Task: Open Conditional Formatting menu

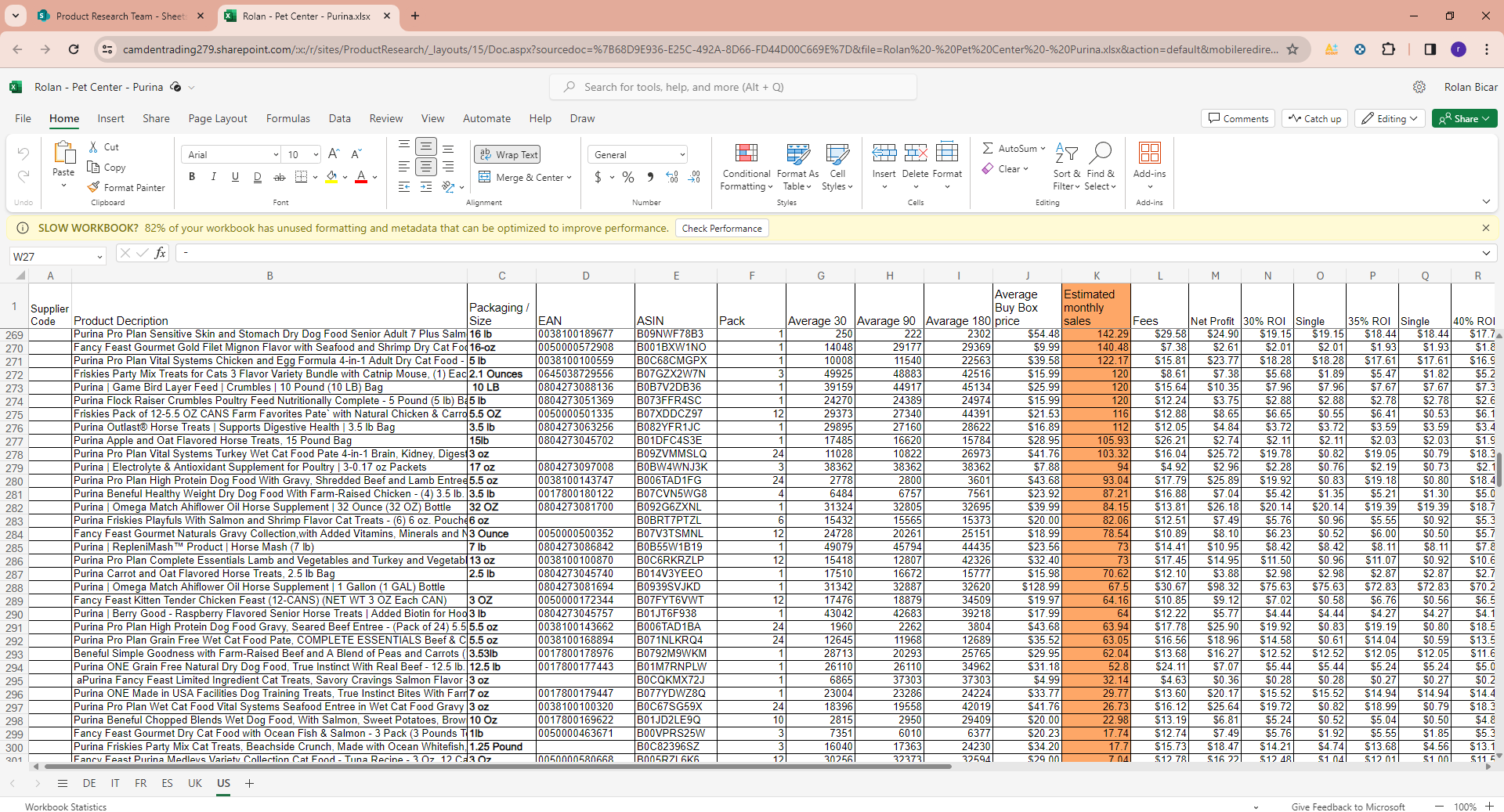Action: tap(746, 166)
